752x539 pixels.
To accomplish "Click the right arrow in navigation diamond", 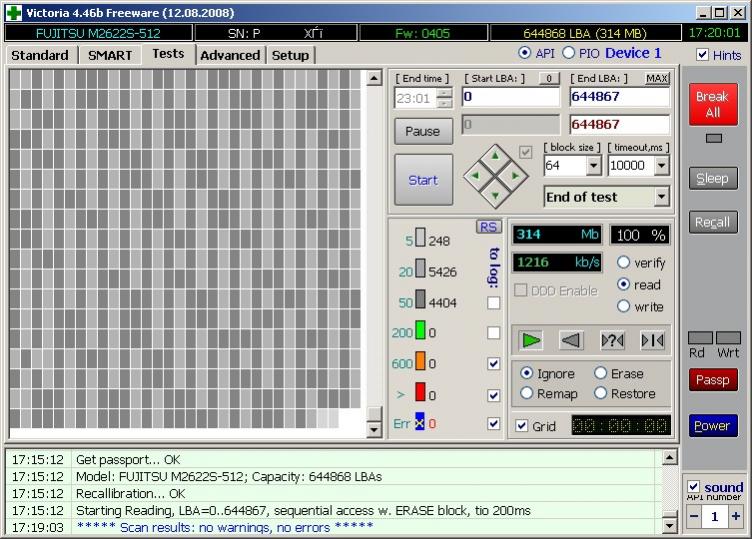I will coord(515,177).
